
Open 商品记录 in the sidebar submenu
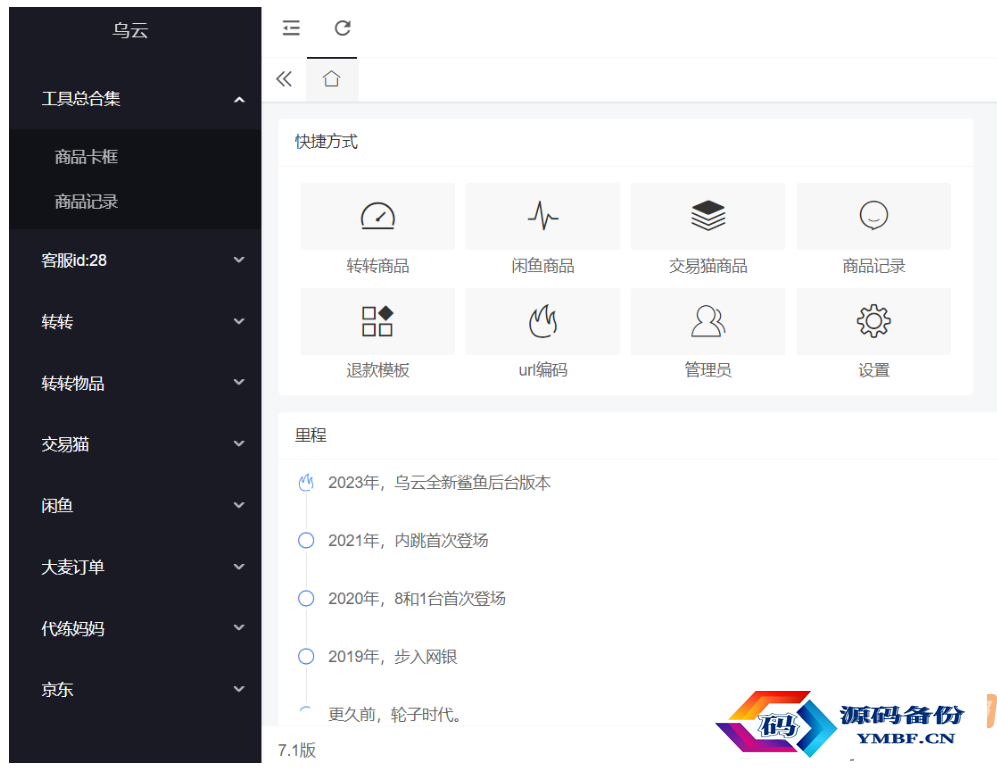pyautogui.click(x=86, y=202)
